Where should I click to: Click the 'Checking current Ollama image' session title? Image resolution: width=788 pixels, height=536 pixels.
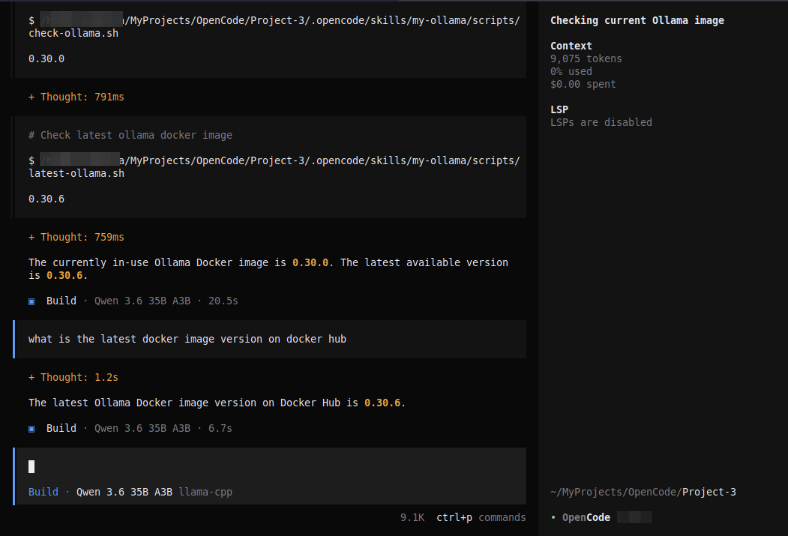tap(637, 21)
